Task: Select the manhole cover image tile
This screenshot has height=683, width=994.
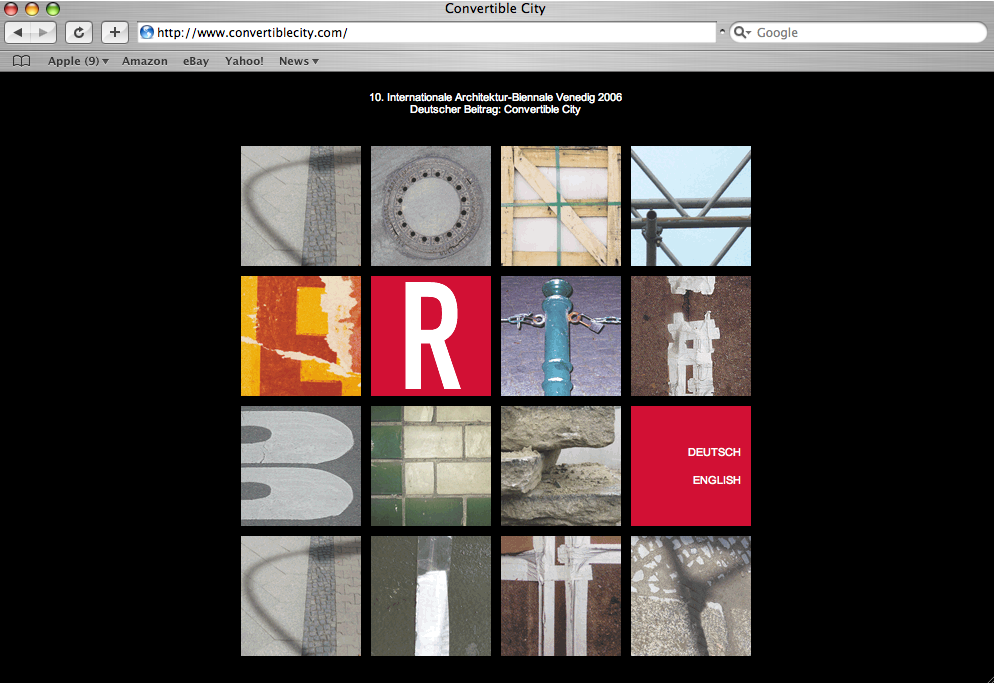Action: 431,206
